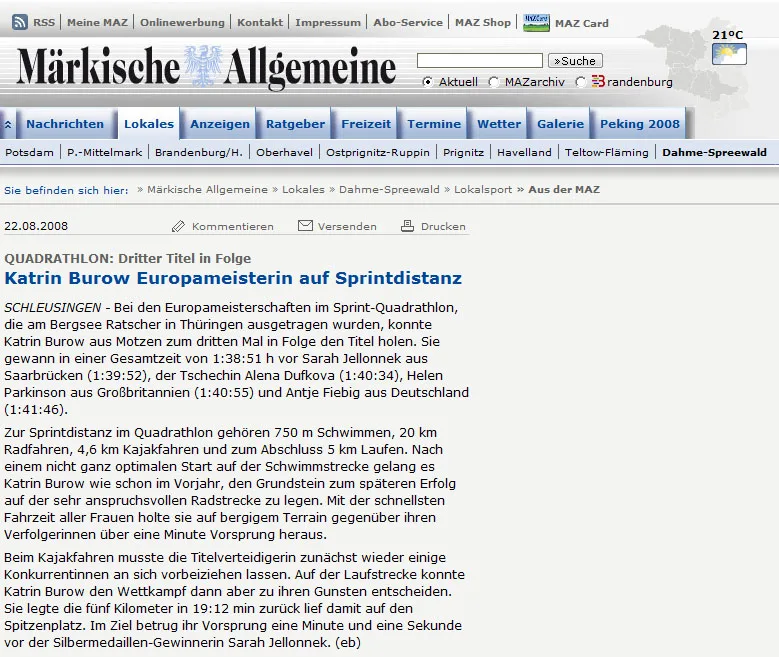Viewport: 779px width, 657px height.
Task: Click the Suche search button
Action: coord(575,61)
